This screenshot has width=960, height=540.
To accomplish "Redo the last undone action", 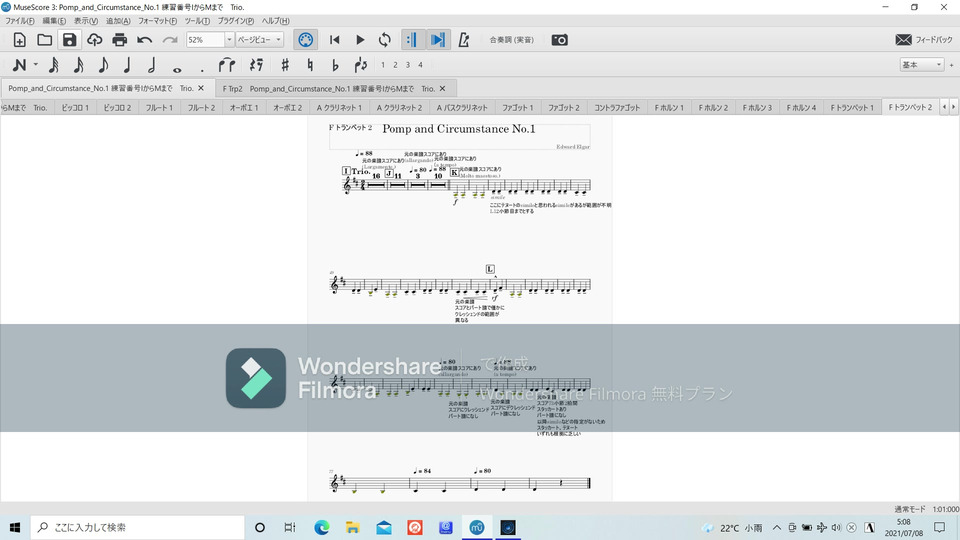I will 170,40.
